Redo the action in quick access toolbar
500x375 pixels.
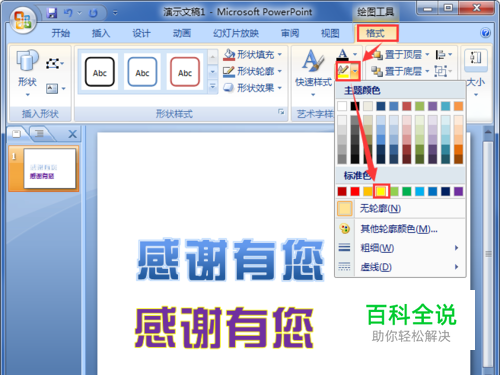click(x=93, y=13)
